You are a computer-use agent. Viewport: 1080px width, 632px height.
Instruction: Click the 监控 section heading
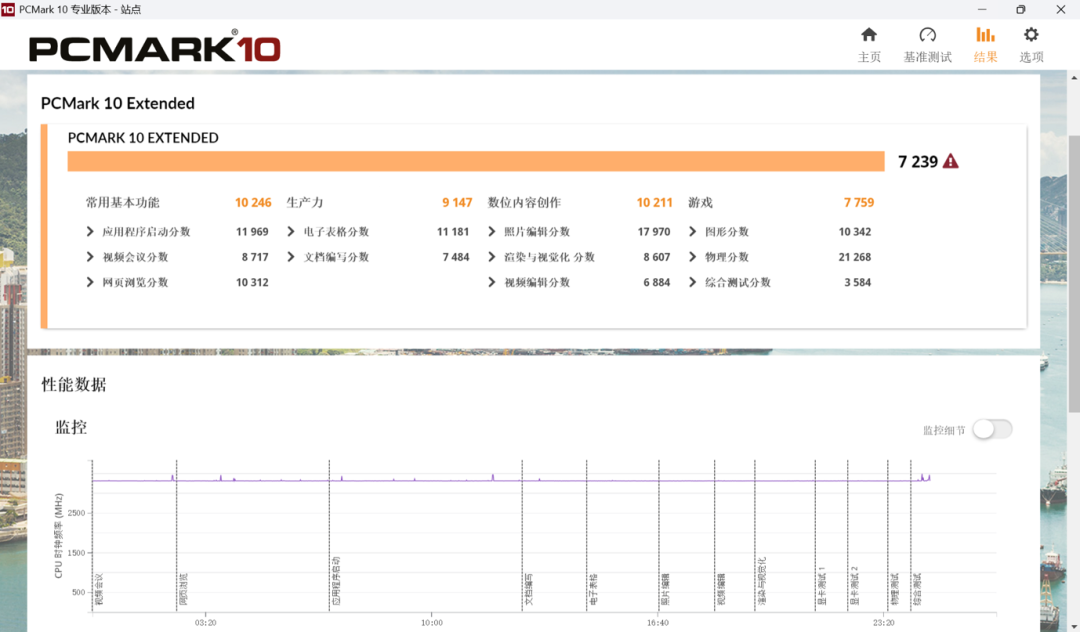pyautogui.click(x=71, y=427)
